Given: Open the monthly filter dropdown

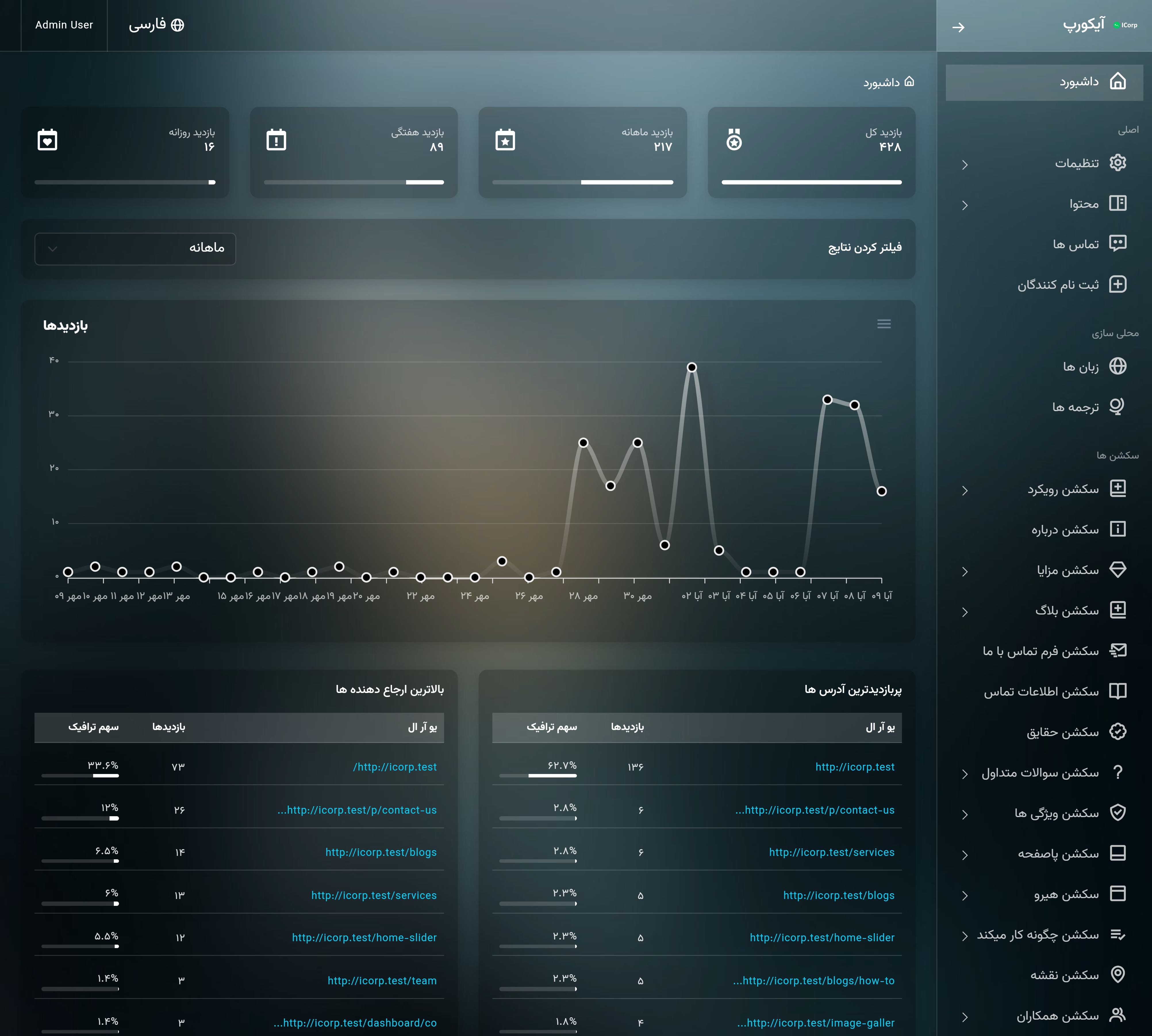Looking at the screenshot, I should 135,249.
